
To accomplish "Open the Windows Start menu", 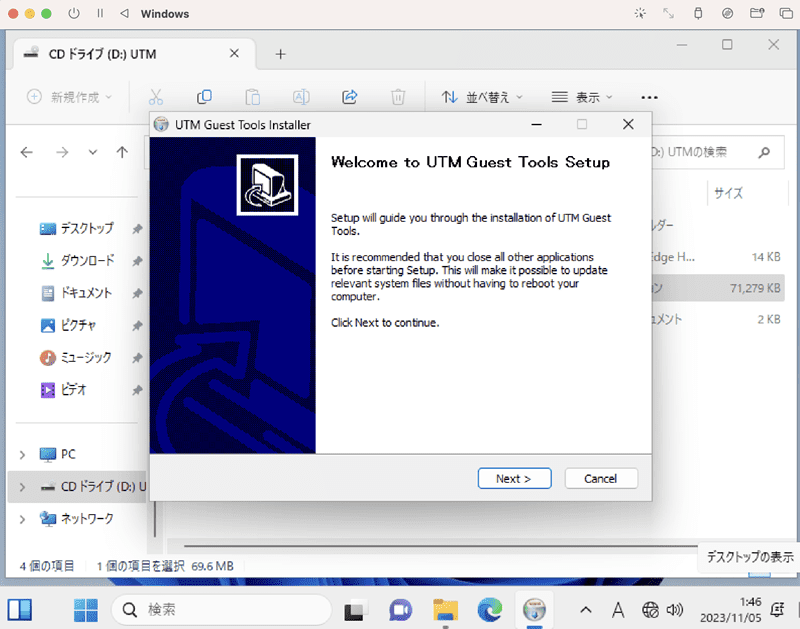I will point(86,610).
